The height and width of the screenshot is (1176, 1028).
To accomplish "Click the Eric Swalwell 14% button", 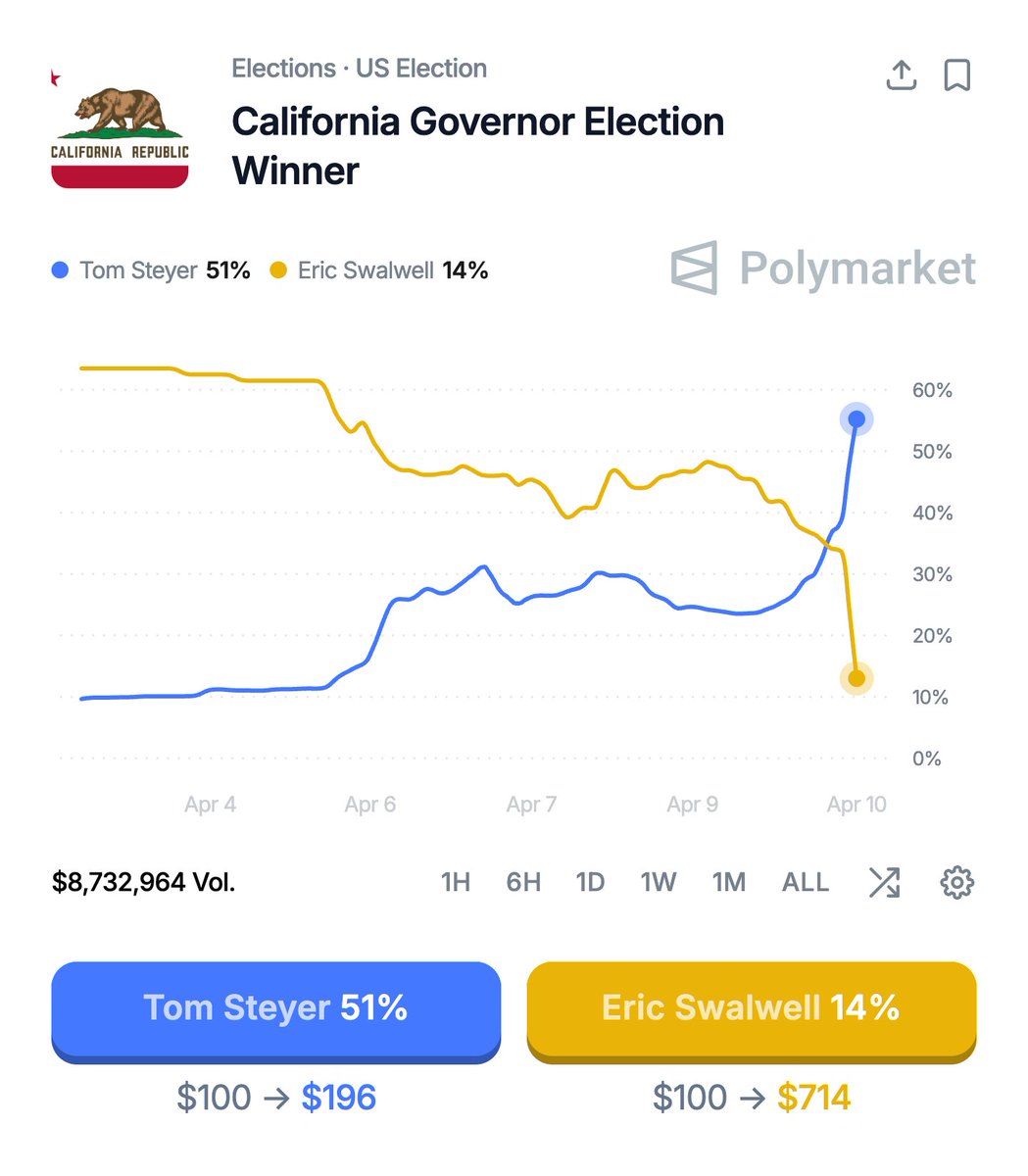I will click(x=752, y=1008).
